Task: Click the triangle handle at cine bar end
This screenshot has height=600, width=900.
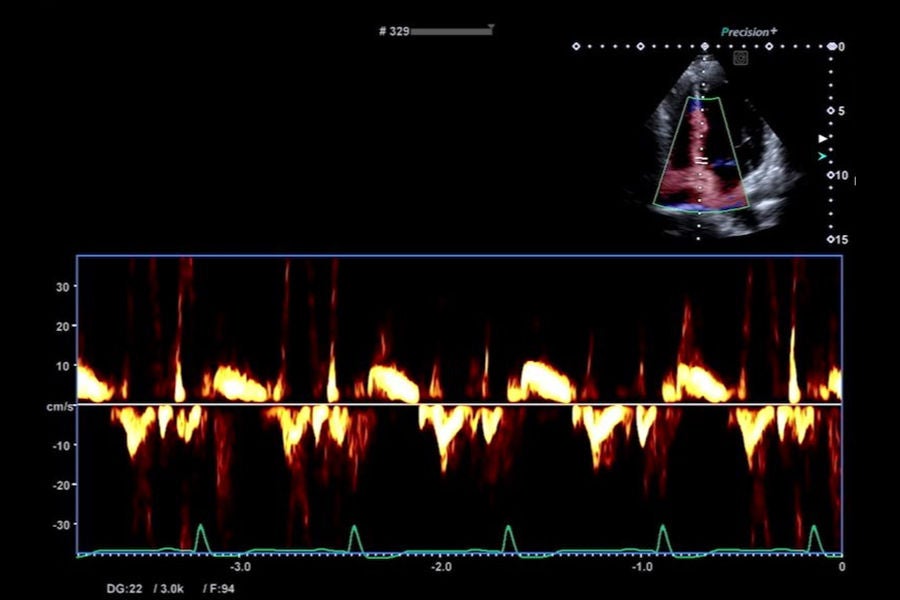Action: pyautogui.click(x=491, y=26)
